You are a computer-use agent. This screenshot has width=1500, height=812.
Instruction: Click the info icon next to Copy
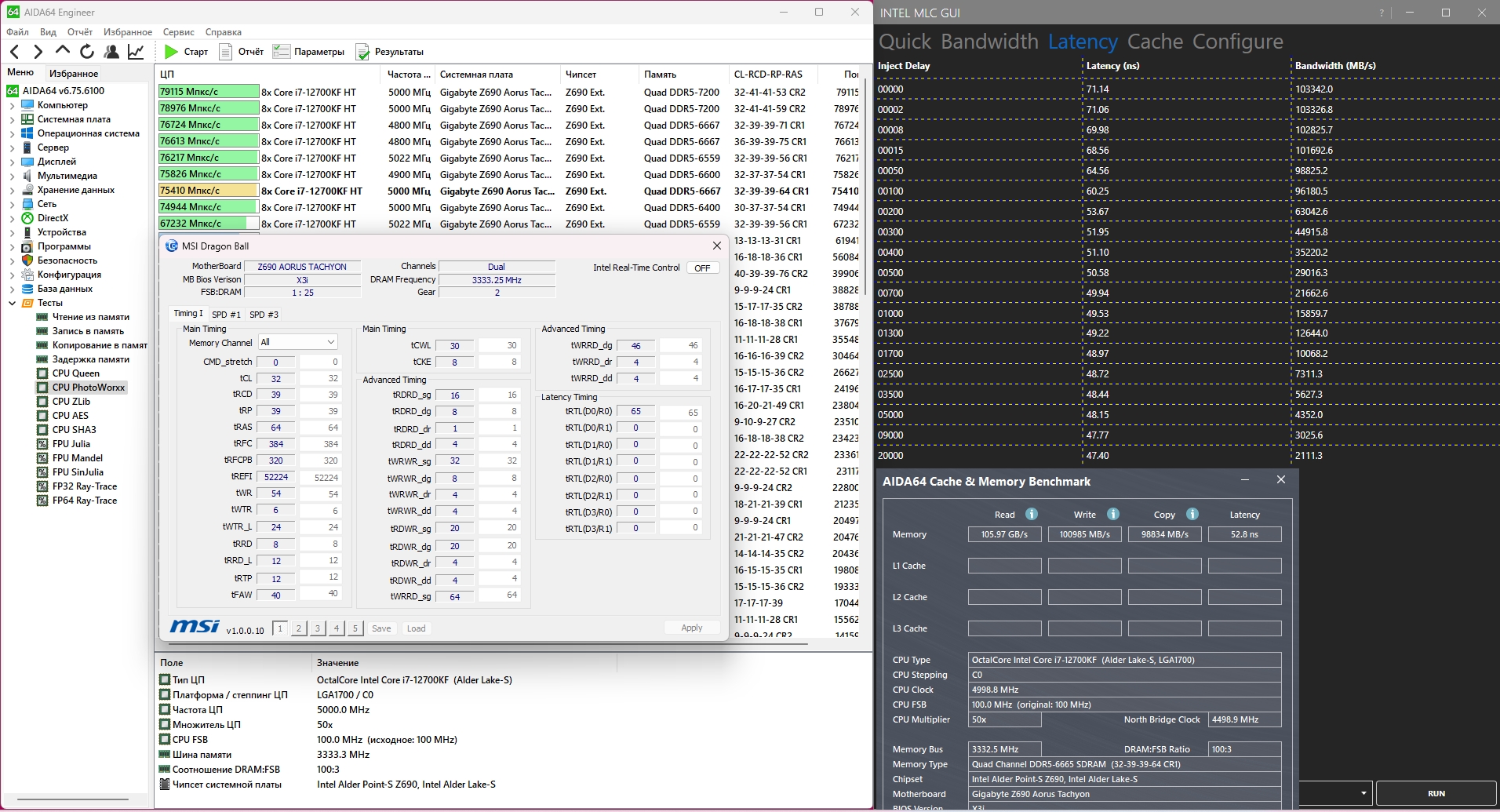click(1192, 514)
